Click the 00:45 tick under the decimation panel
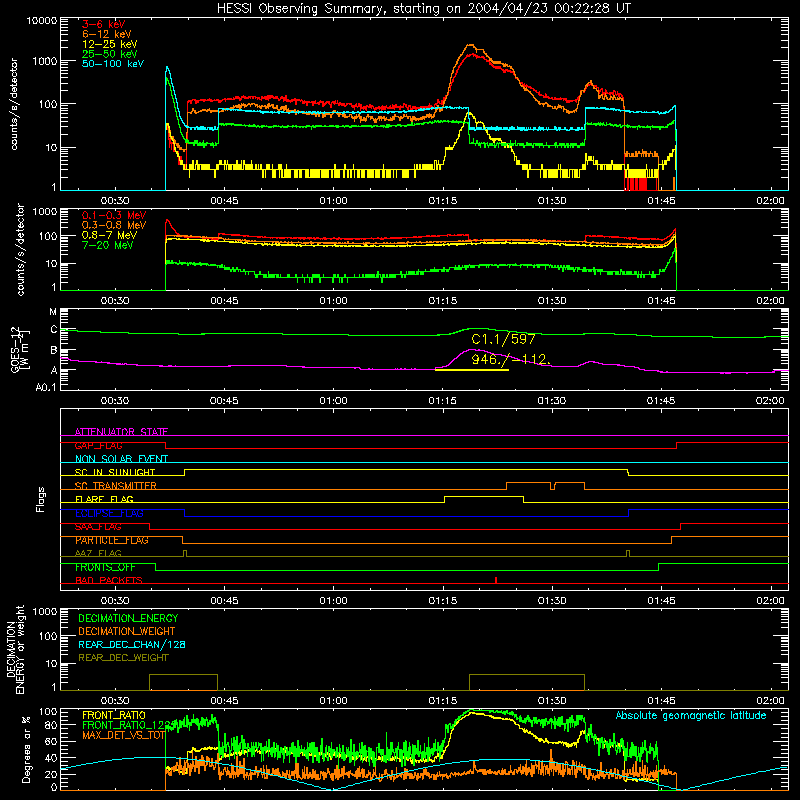 click(224, 701)
